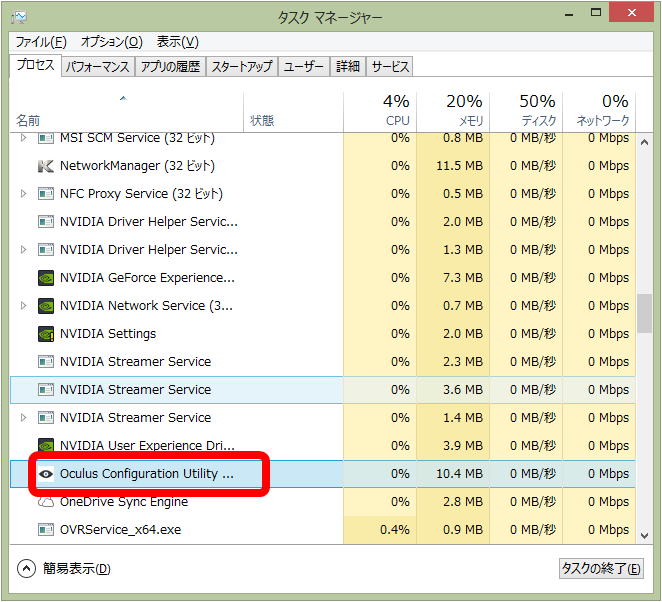
Task: Click the vertical scrollbar thumb
Action: [x=644, y=314]
